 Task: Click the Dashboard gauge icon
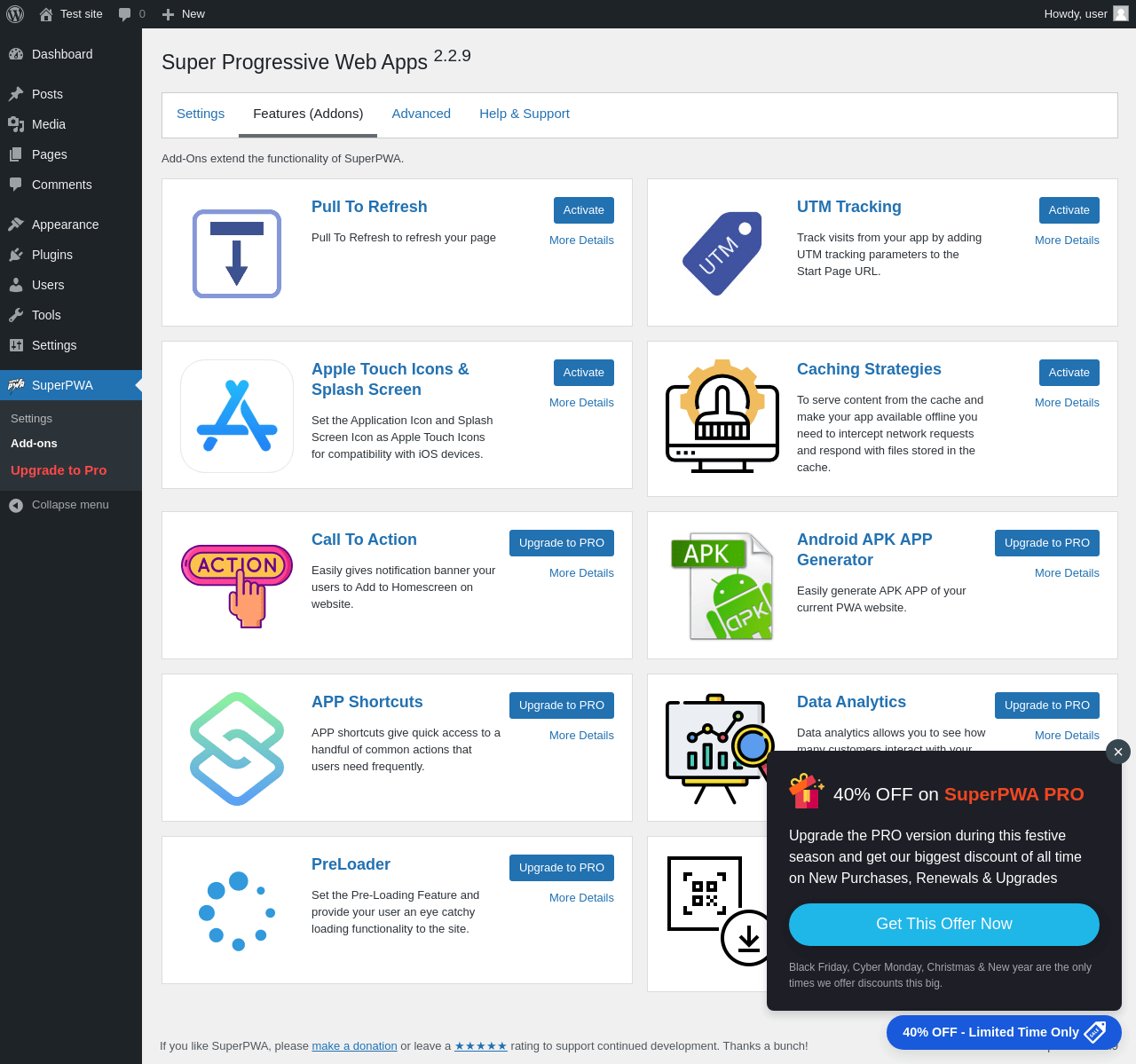(x=16, y=54)
